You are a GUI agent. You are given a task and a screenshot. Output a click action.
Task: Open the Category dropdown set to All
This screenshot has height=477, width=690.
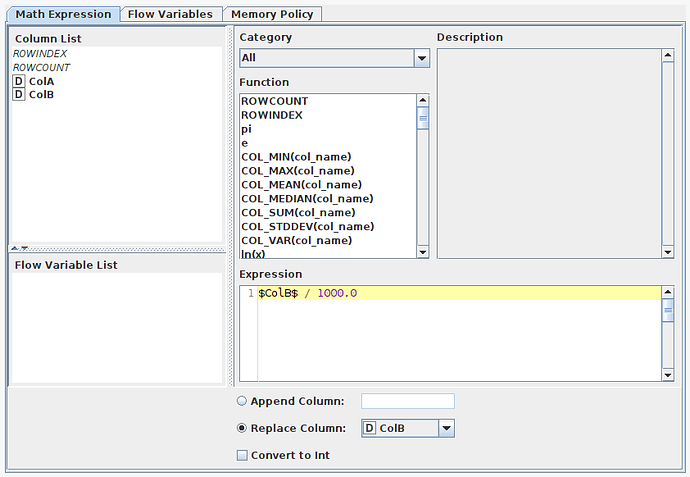(x=334, y=58)
